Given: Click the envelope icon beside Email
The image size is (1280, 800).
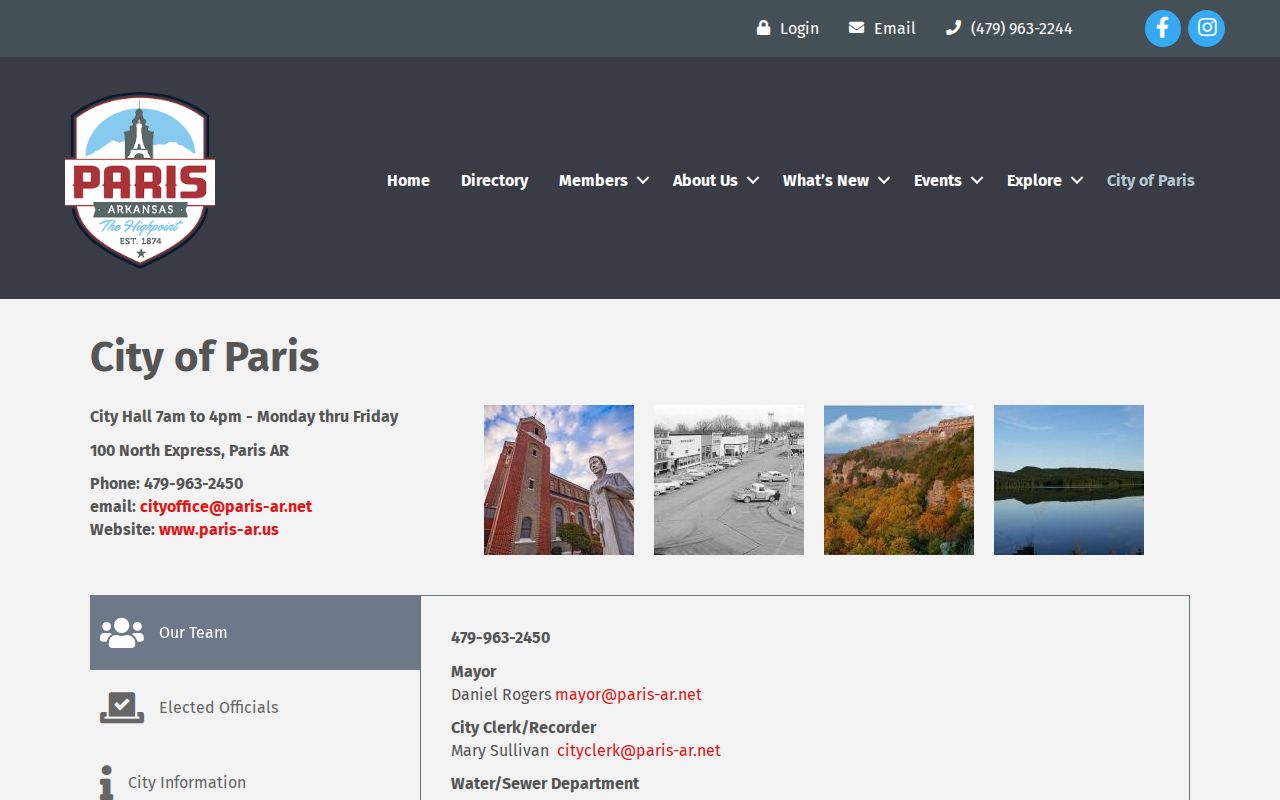Looking at the screenshot, I should click(857, 28).
